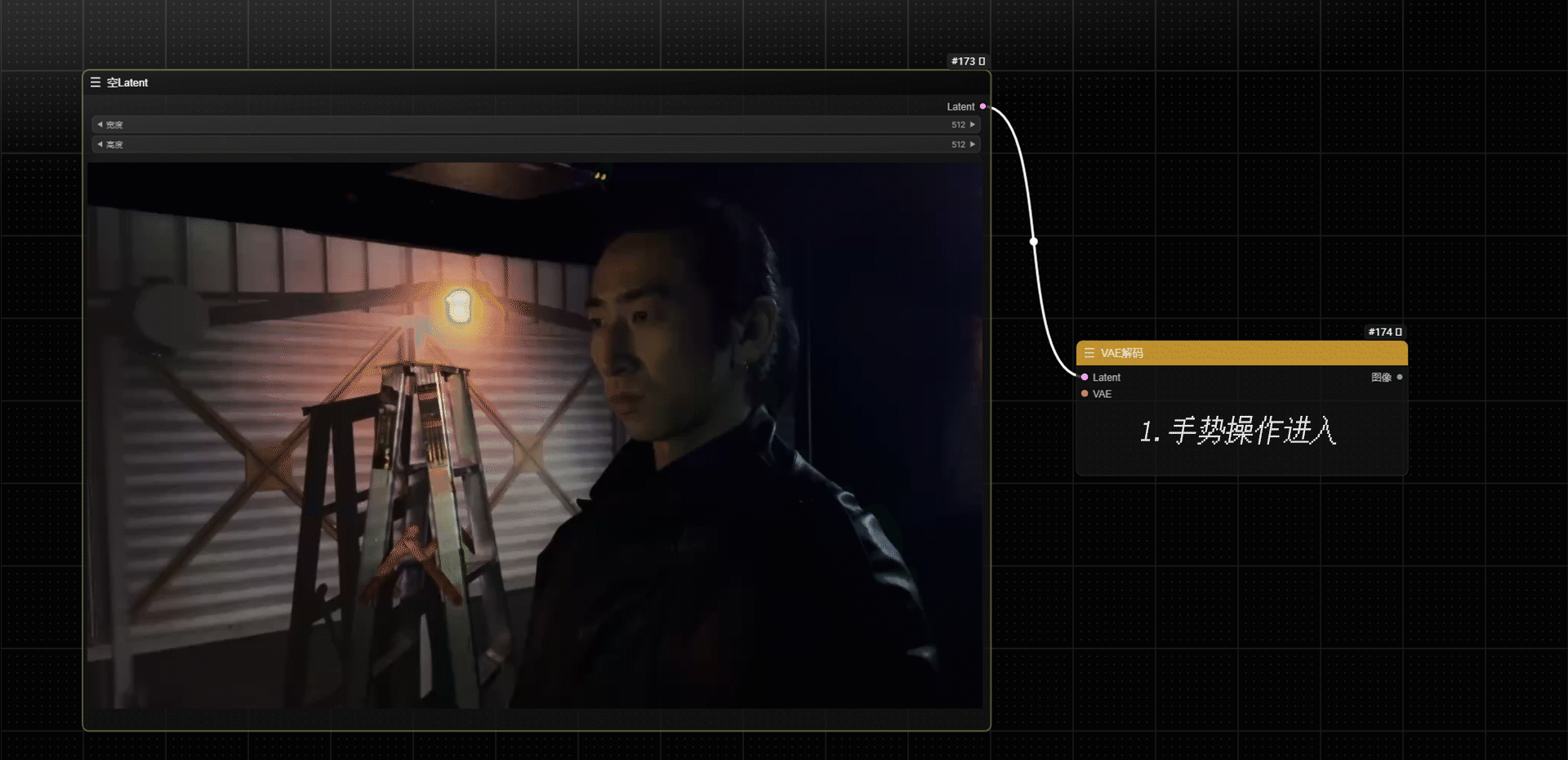This screenshot has height=760, width=1568.
Task: Open the VAE解码 node hamburger menu
Action: point(1089,353)
